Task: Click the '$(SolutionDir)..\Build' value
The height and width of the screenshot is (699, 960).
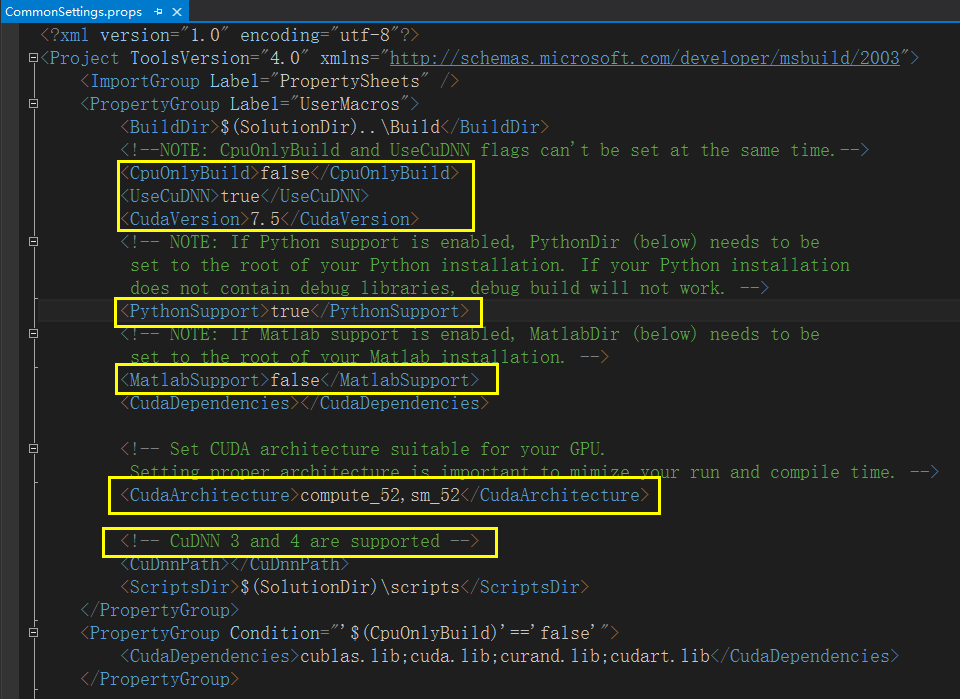Action: [x=330, y=127]
